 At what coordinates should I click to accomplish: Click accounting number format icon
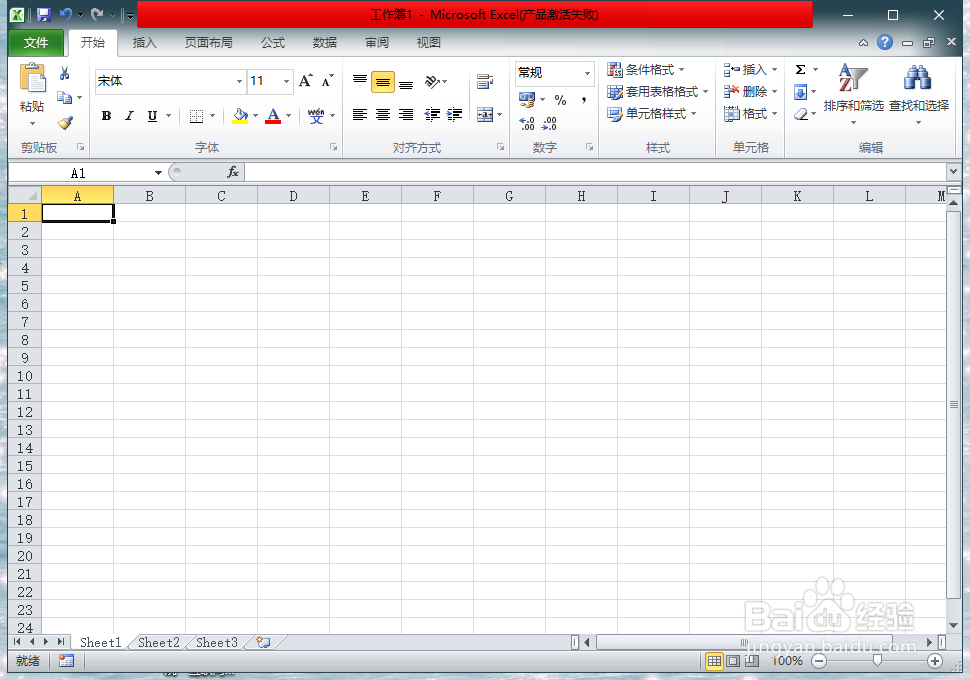[527, 100]
